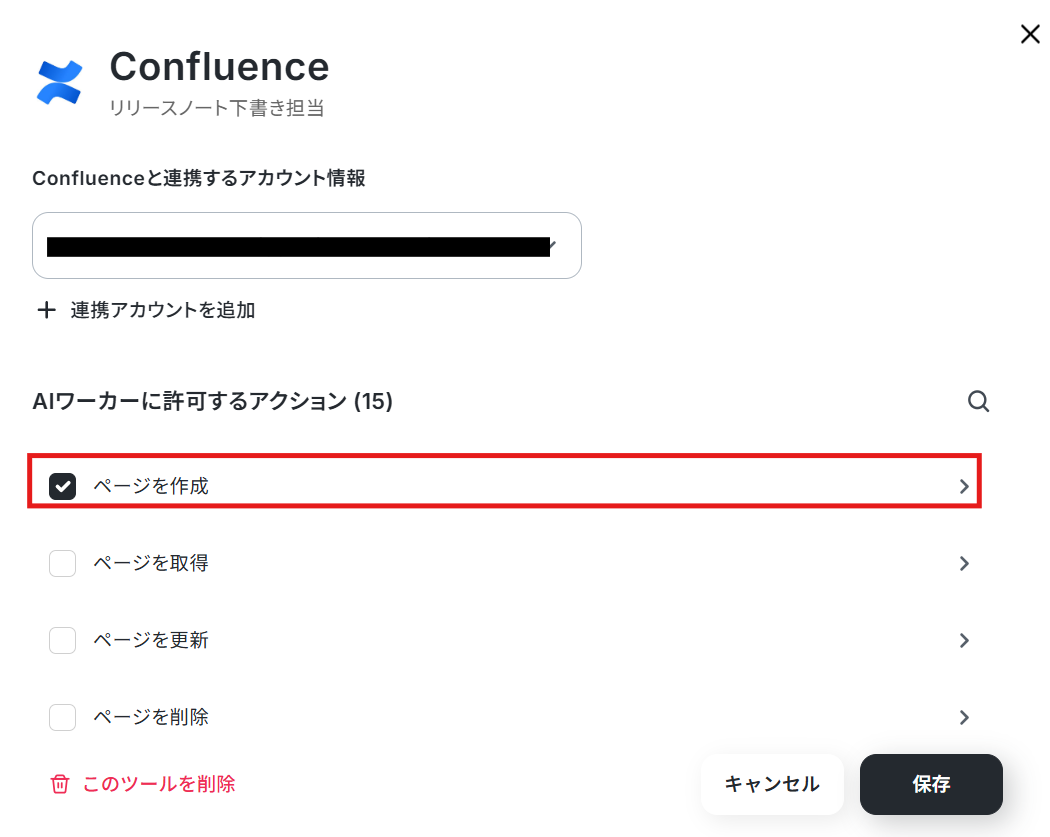The width and height of the screenshot is (1050, 837).
Task: Expand the ページを削除 arrow
Action: click(964, 717)
